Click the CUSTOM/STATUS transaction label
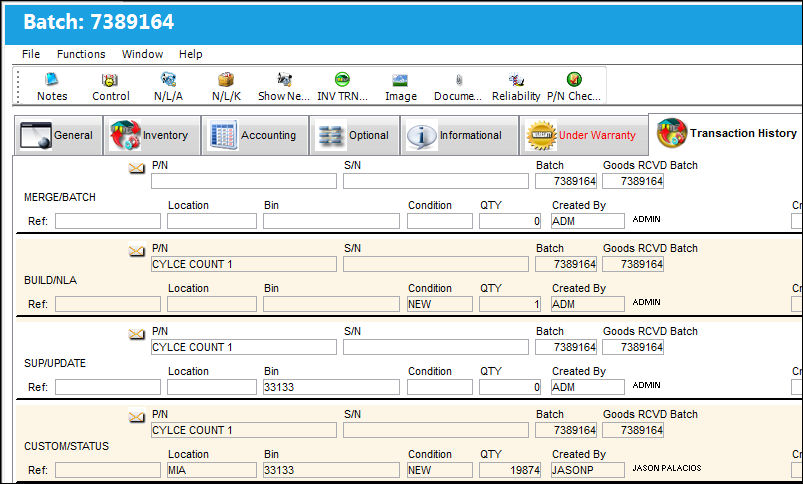This screenshot has width=803, height=484. pos(66,446)
